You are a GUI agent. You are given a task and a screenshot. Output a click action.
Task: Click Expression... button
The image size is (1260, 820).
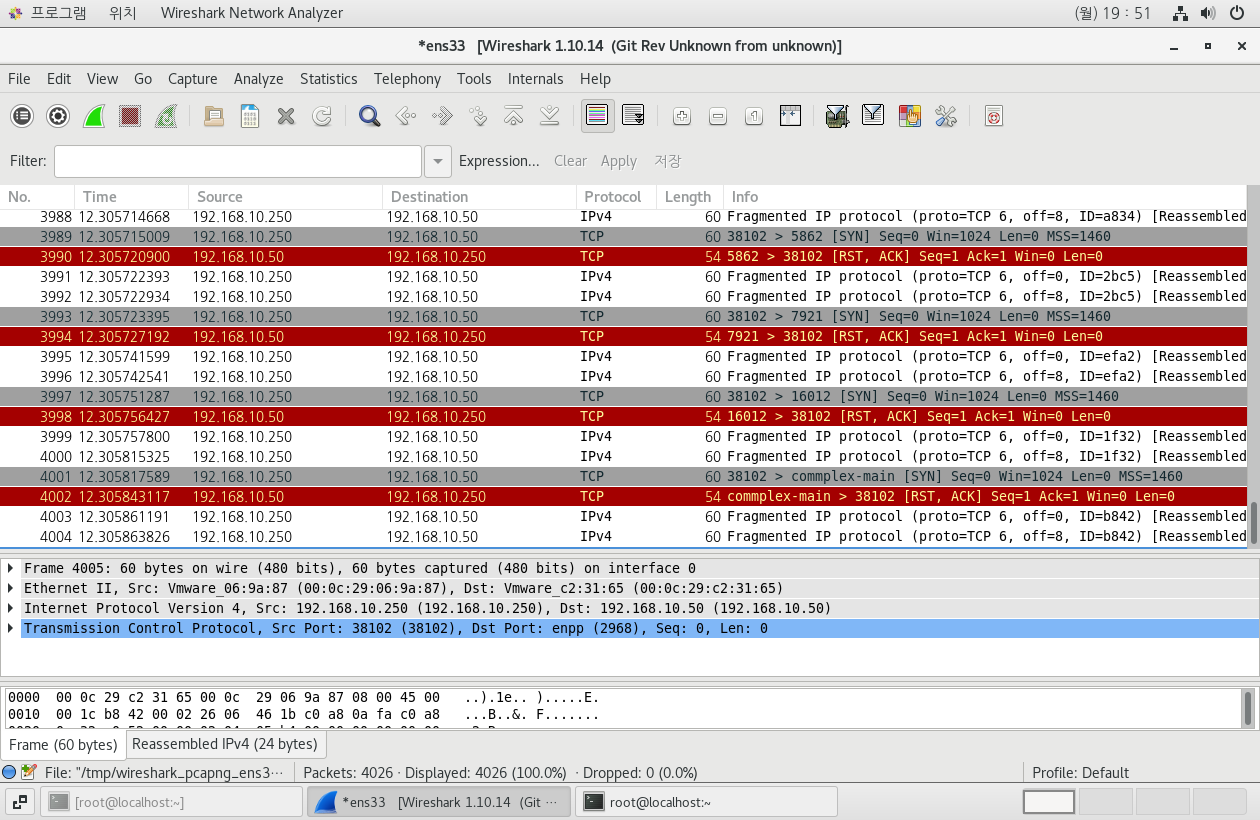click(x=499, y=161)
